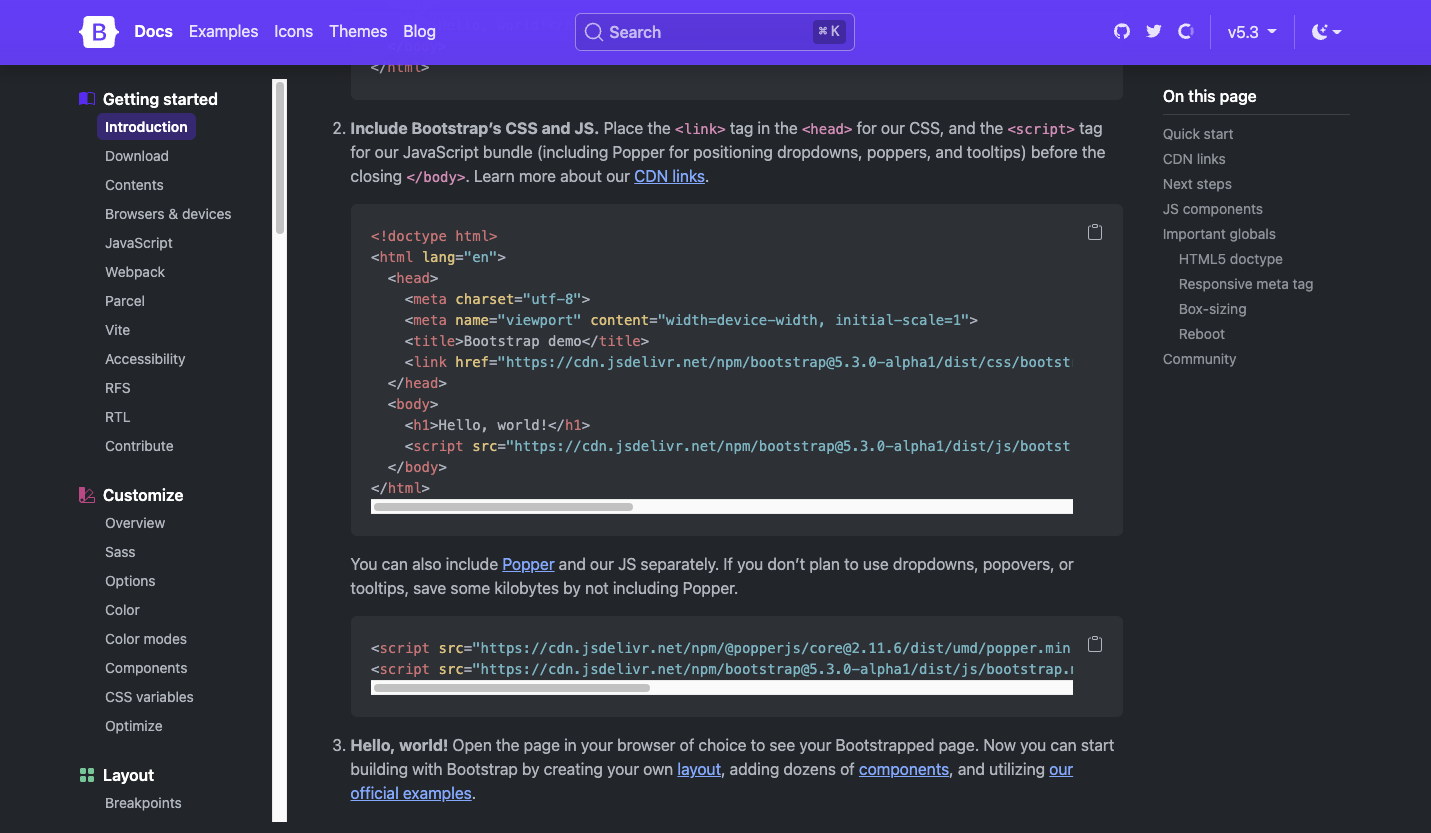Open the Parcel sidebar page
This screenshot has height=833, width=1431.
[125, 301]
